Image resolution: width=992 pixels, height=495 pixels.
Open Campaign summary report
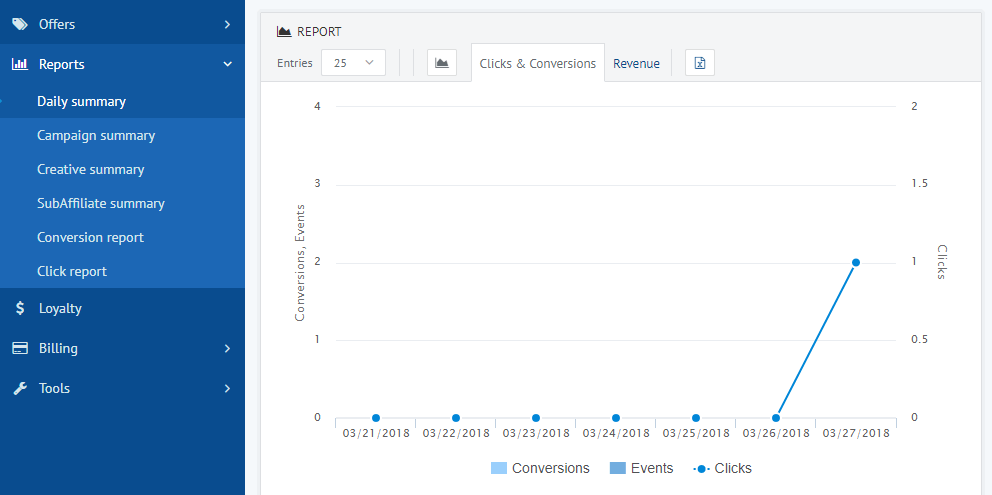(96, 135)
